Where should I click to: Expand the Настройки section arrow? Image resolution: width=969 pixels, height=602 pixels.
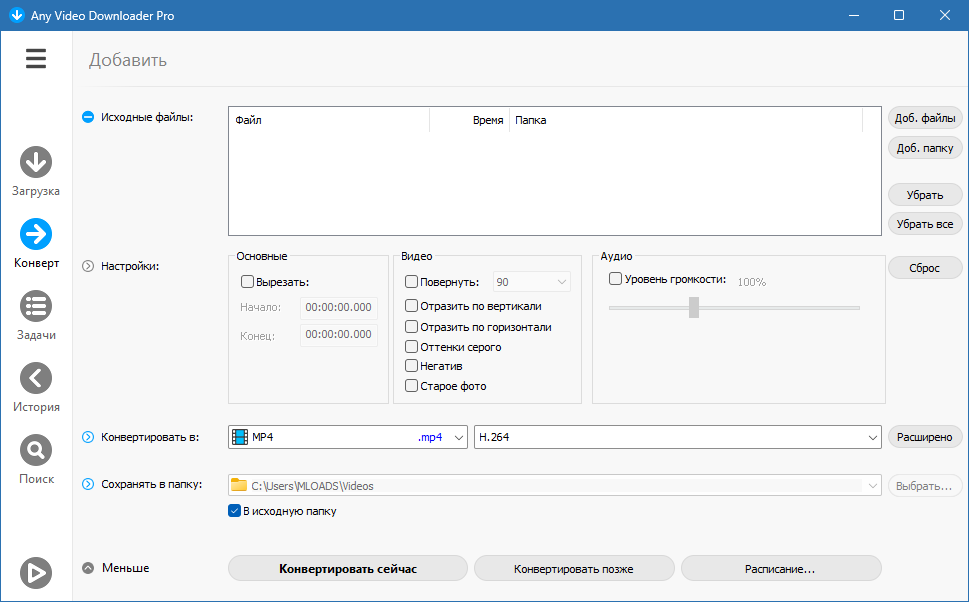(x=88, y=266)
